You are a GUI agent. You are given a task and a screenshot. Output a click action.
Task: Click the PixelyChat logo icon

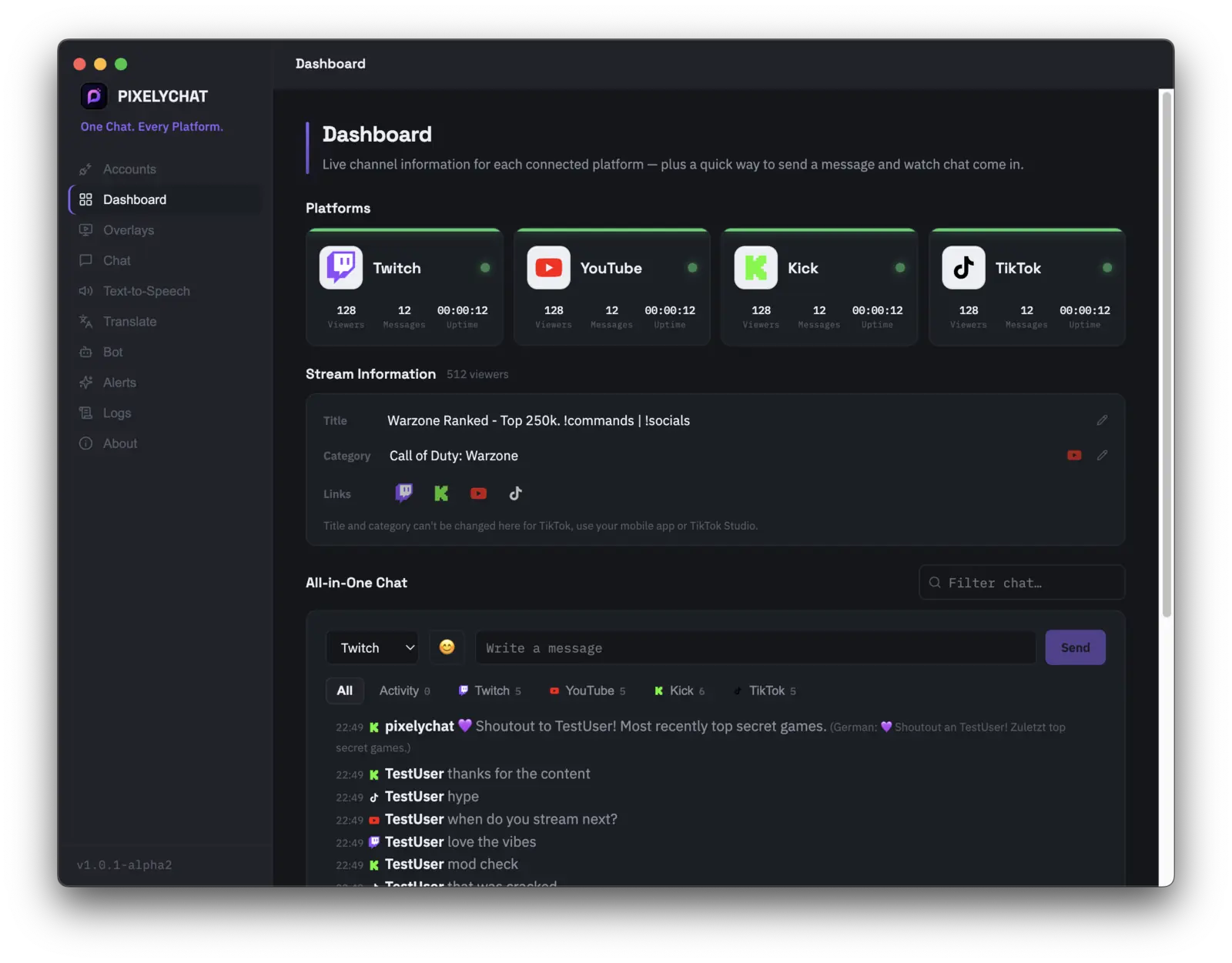pyautogui.click(x=94, y=96)
